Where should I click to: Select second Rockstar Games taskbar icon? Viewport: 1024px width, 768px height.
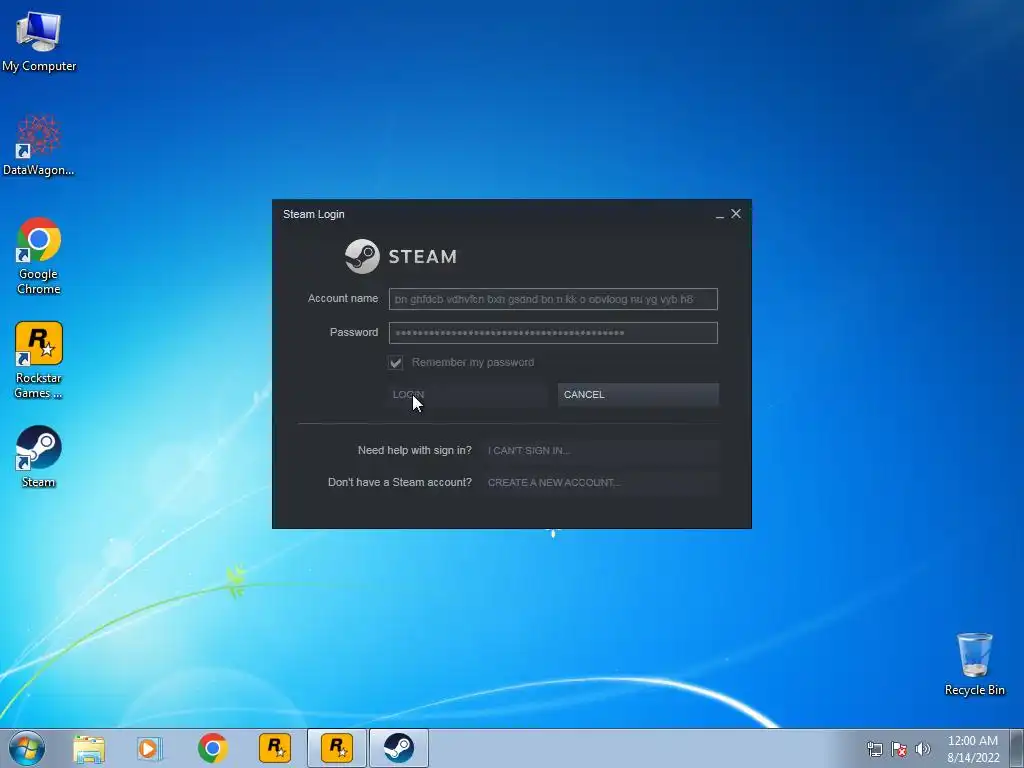(337, 748)
